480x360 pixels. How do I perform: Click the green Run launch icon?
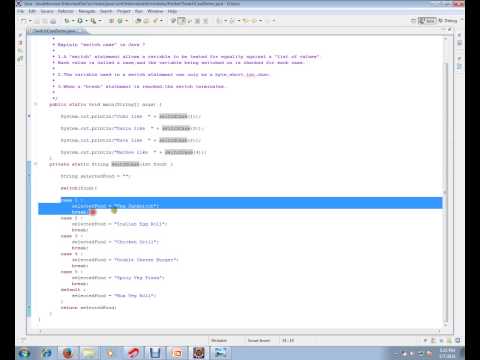80,21
